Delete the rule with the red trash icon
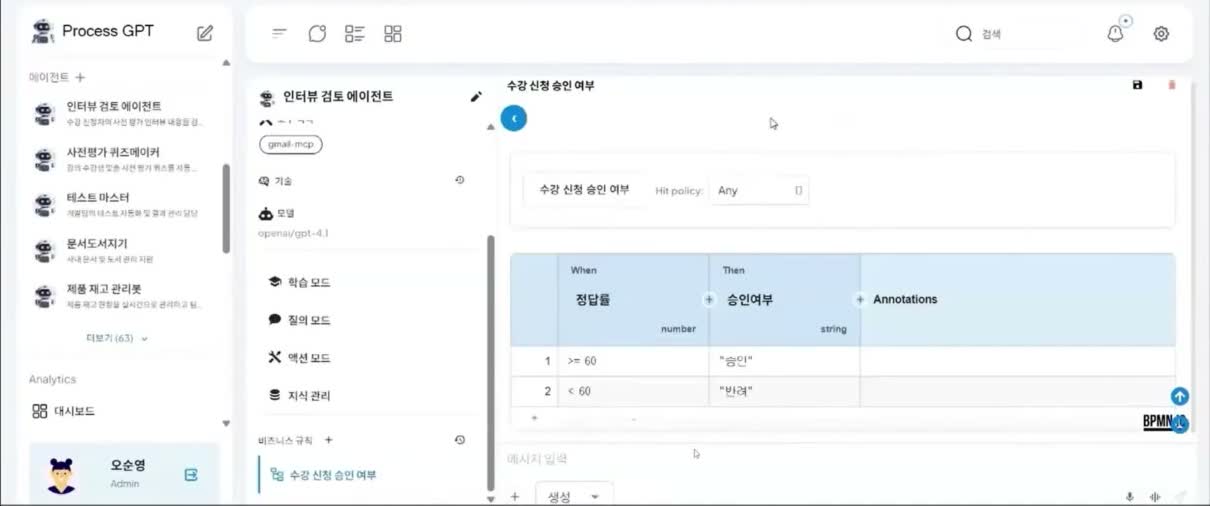The width and height of the screenshot is (1210, 506). point(1172,86)
